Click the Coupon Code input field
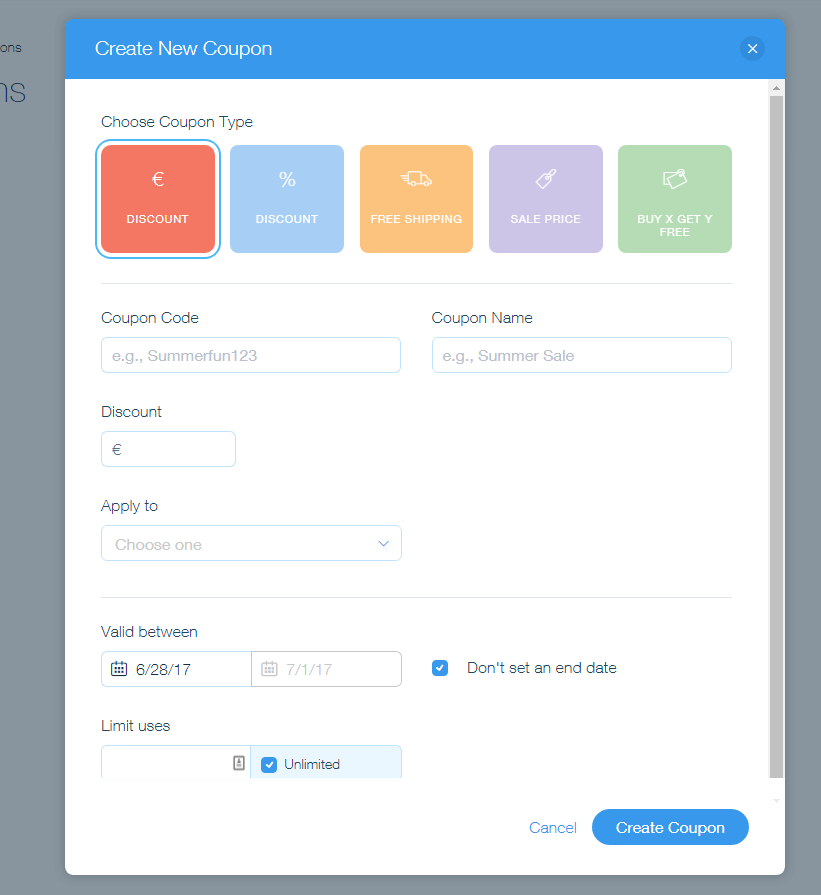Viewport: 821px width, 895px height. click(x=251, y=355)
